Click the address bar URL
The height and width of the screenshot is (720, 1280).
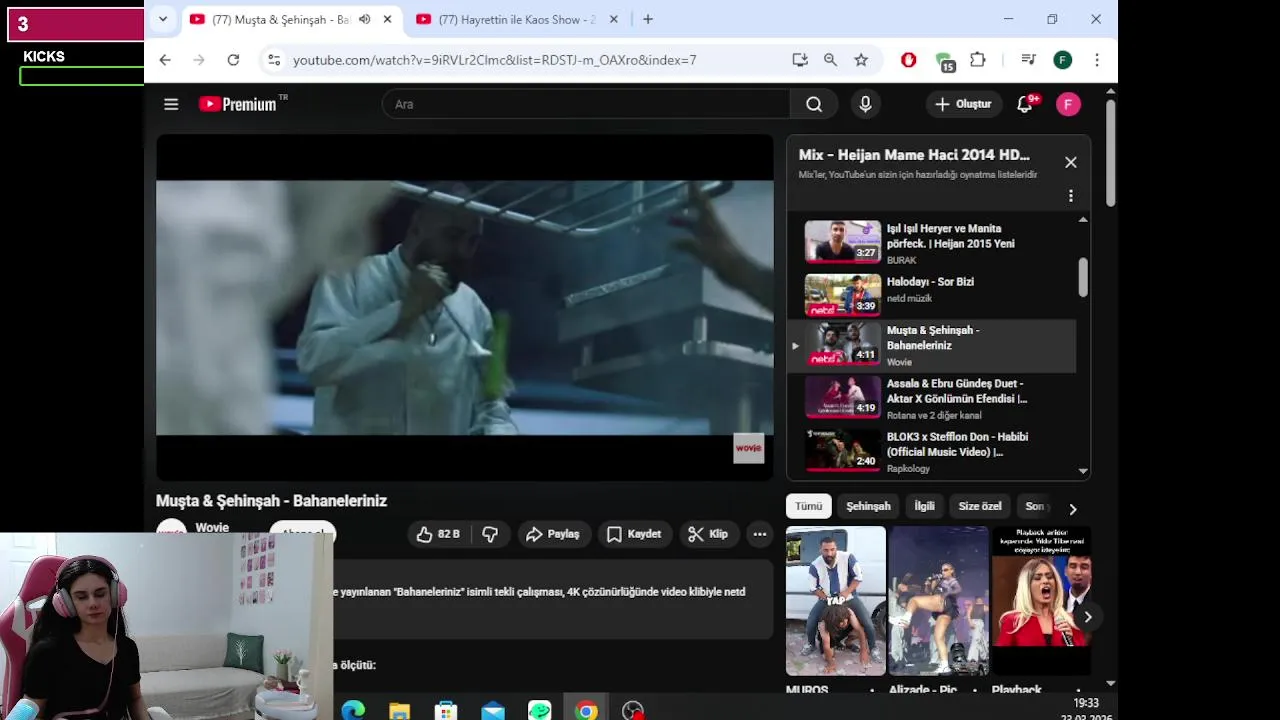tap(494, 60)
